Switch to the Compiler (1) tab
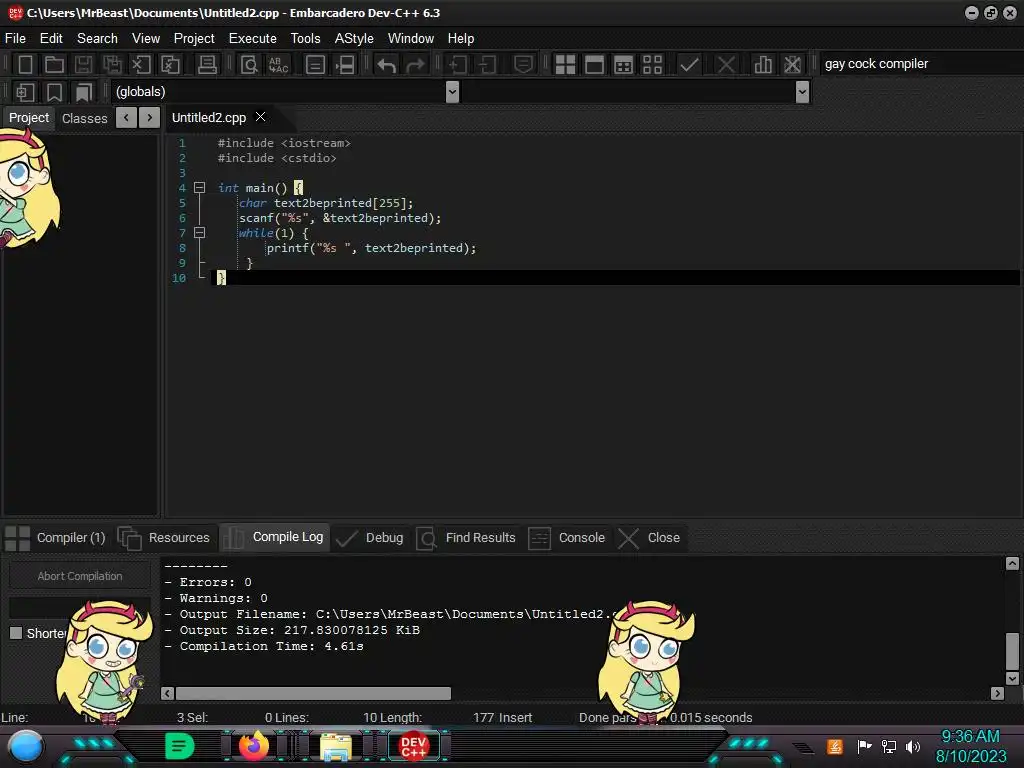Viewport: 1024px width, 768px height. click(55, 537)
